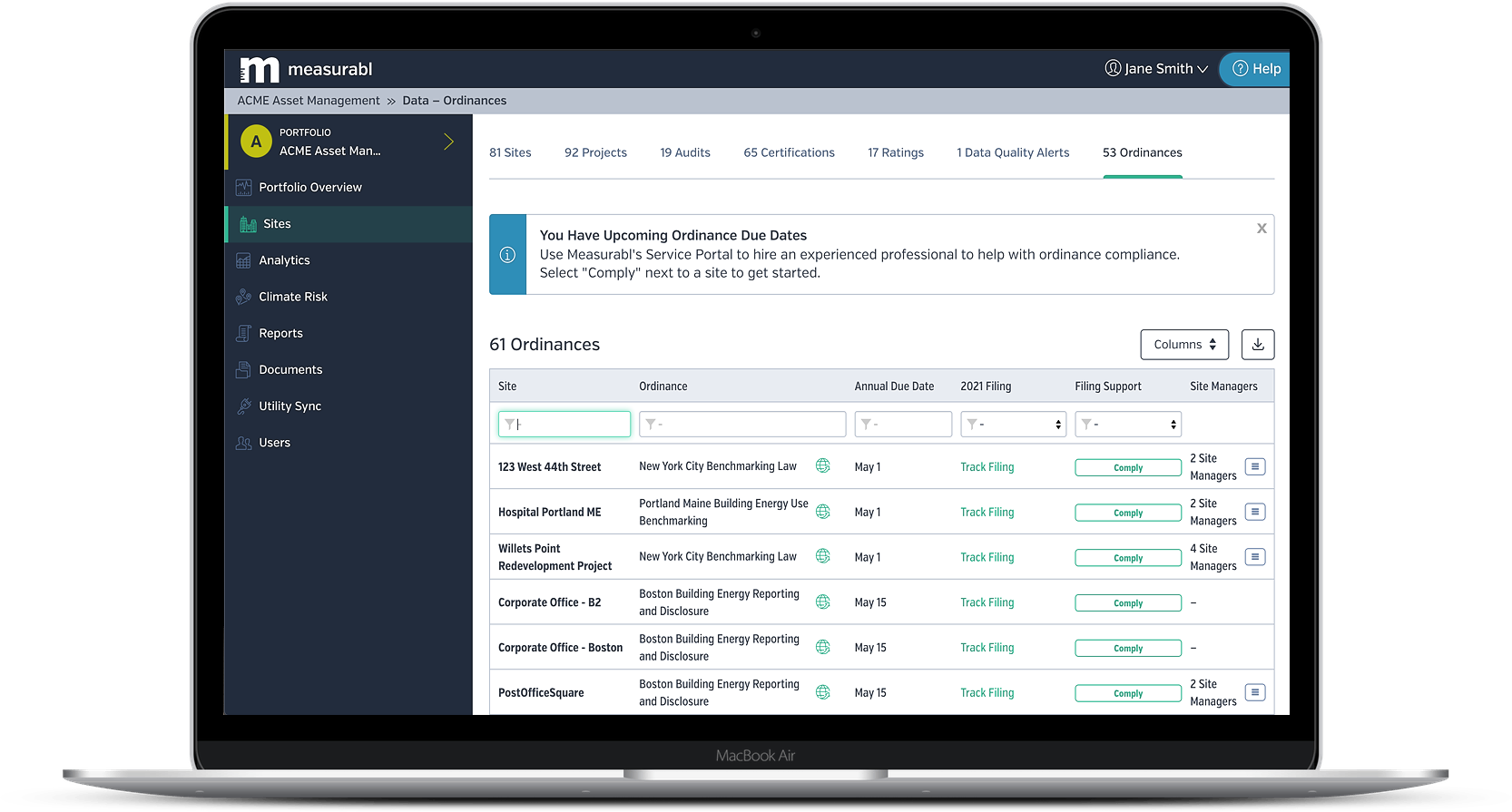Screen dimensions: 1512x812
Task: Switch to the 1 Data Quality Alerts tab
Action: tap(1013, 152)
